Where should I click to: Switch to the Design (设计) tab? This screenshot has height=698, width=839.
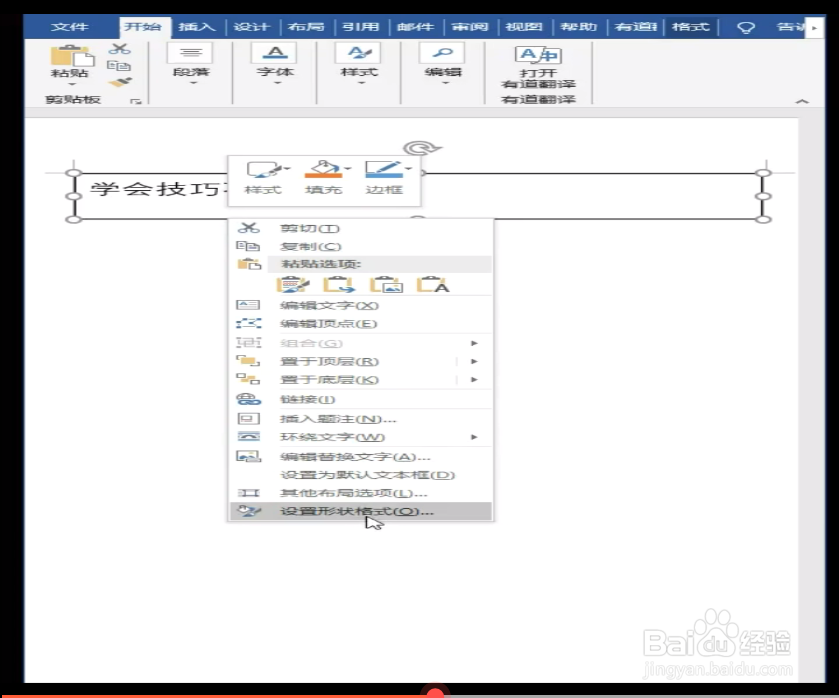click(x=251, y=27)
